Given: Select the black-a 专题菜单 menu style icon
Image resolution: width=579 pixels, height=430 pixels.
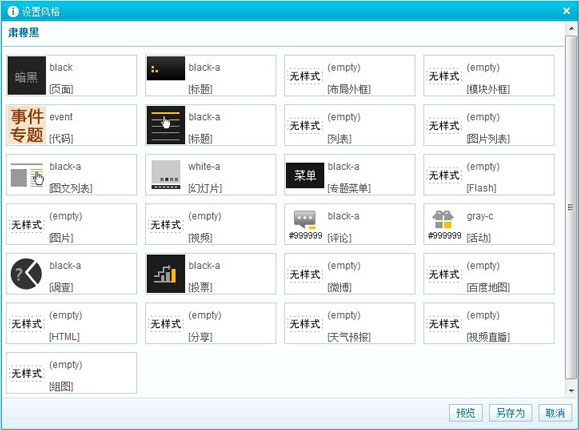Looking at the screenshot, I should (305, 175).
